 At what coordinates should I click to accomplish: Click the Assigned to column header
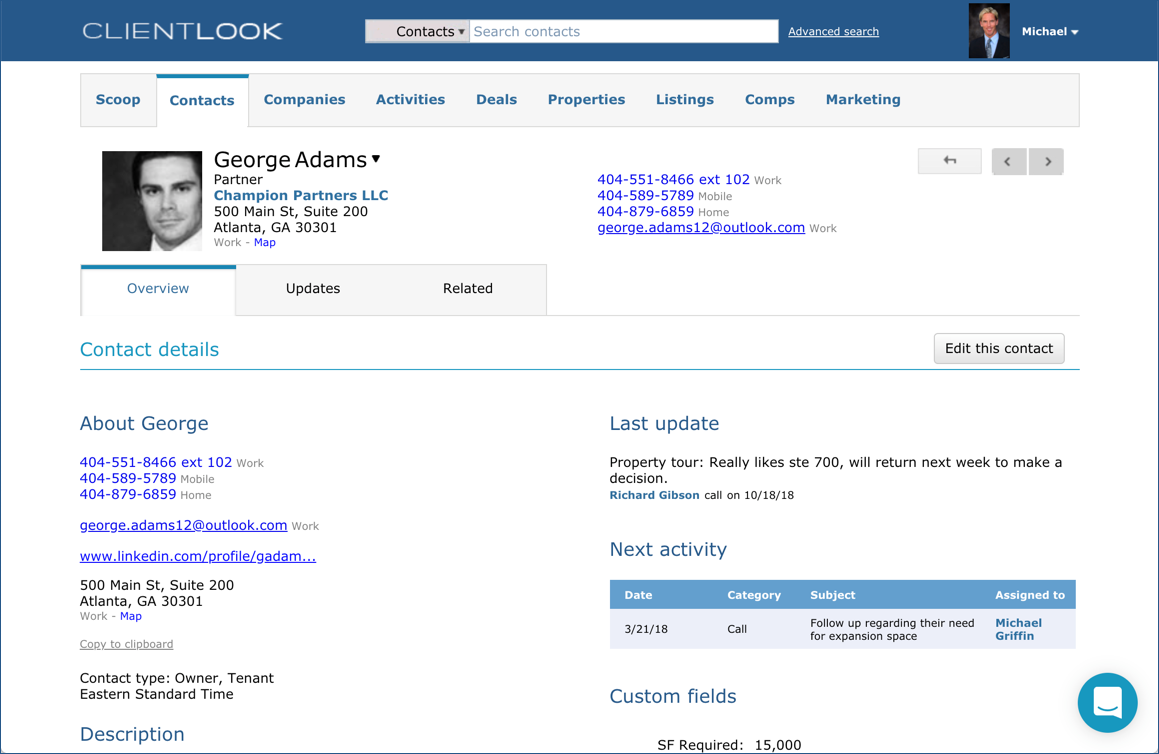[1030, 595]
